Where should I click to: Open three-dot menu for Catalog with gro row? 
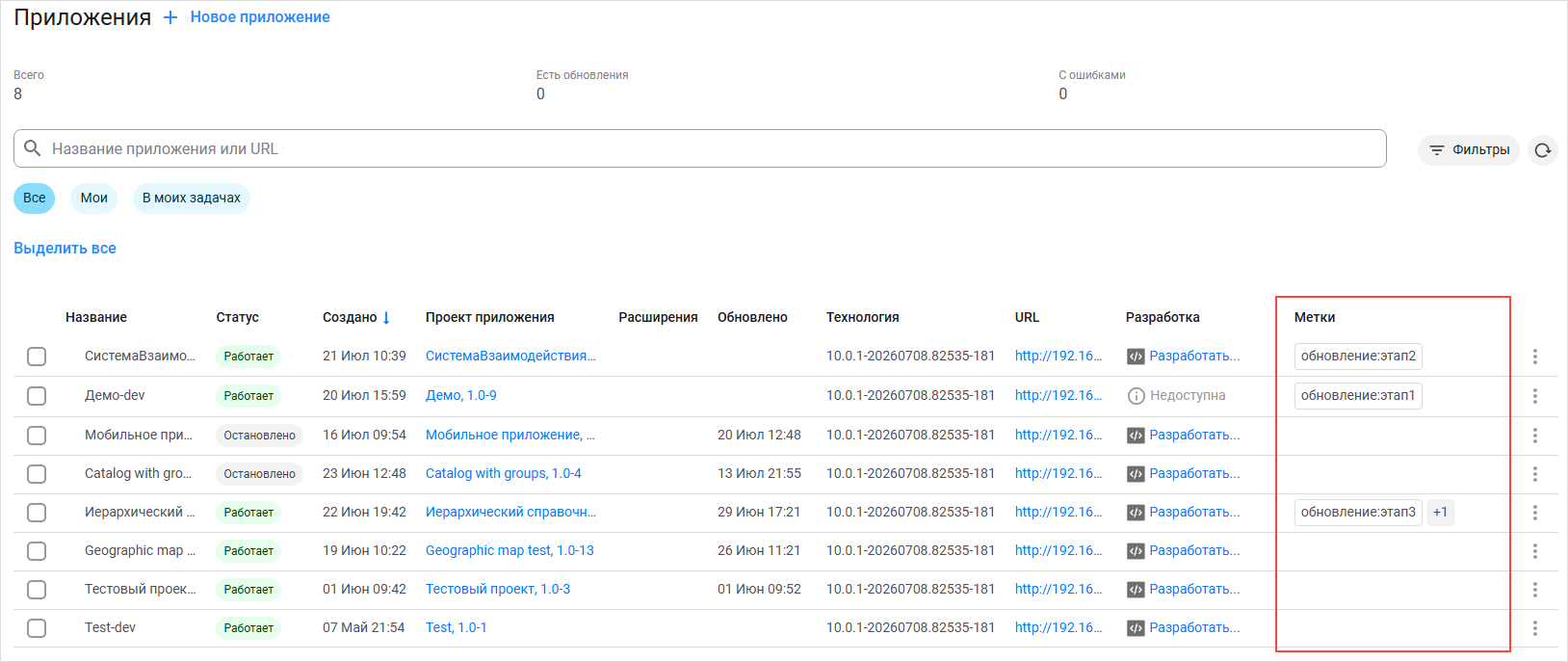pos(1535,474)
